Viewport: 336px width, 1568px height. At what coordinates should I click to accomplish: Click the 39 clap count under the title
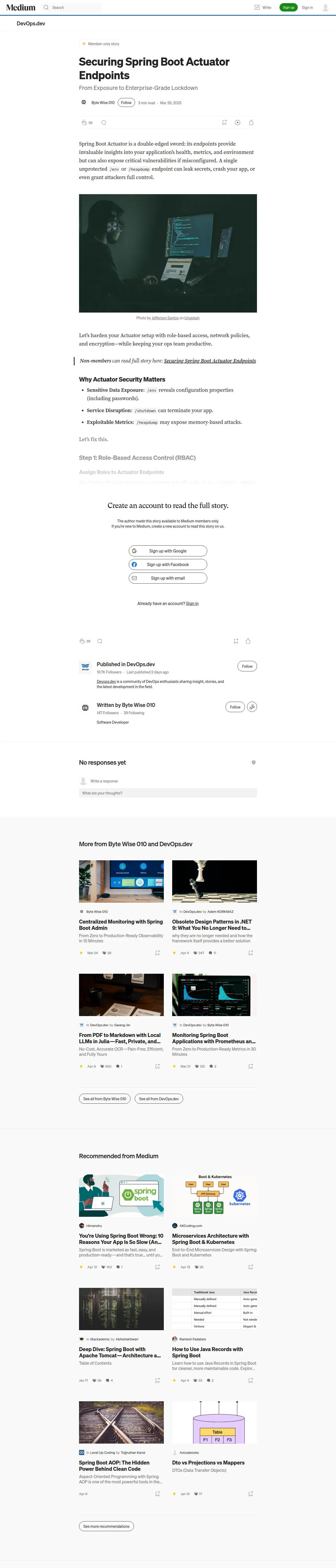coord(90,122)
